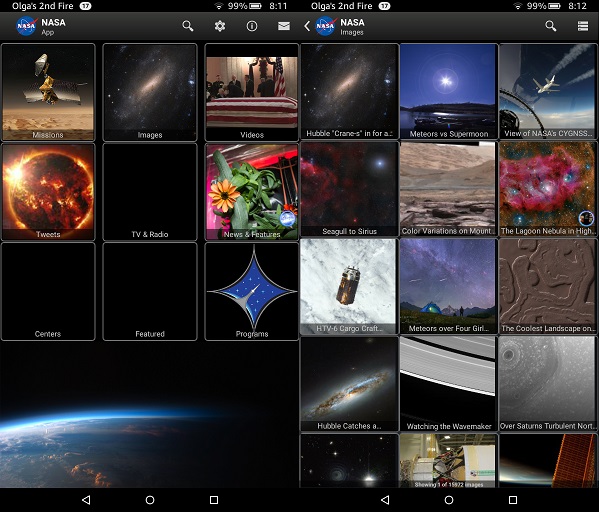Open the Videos tile
This screenshot has height=512, width=600.
point(252,92)
